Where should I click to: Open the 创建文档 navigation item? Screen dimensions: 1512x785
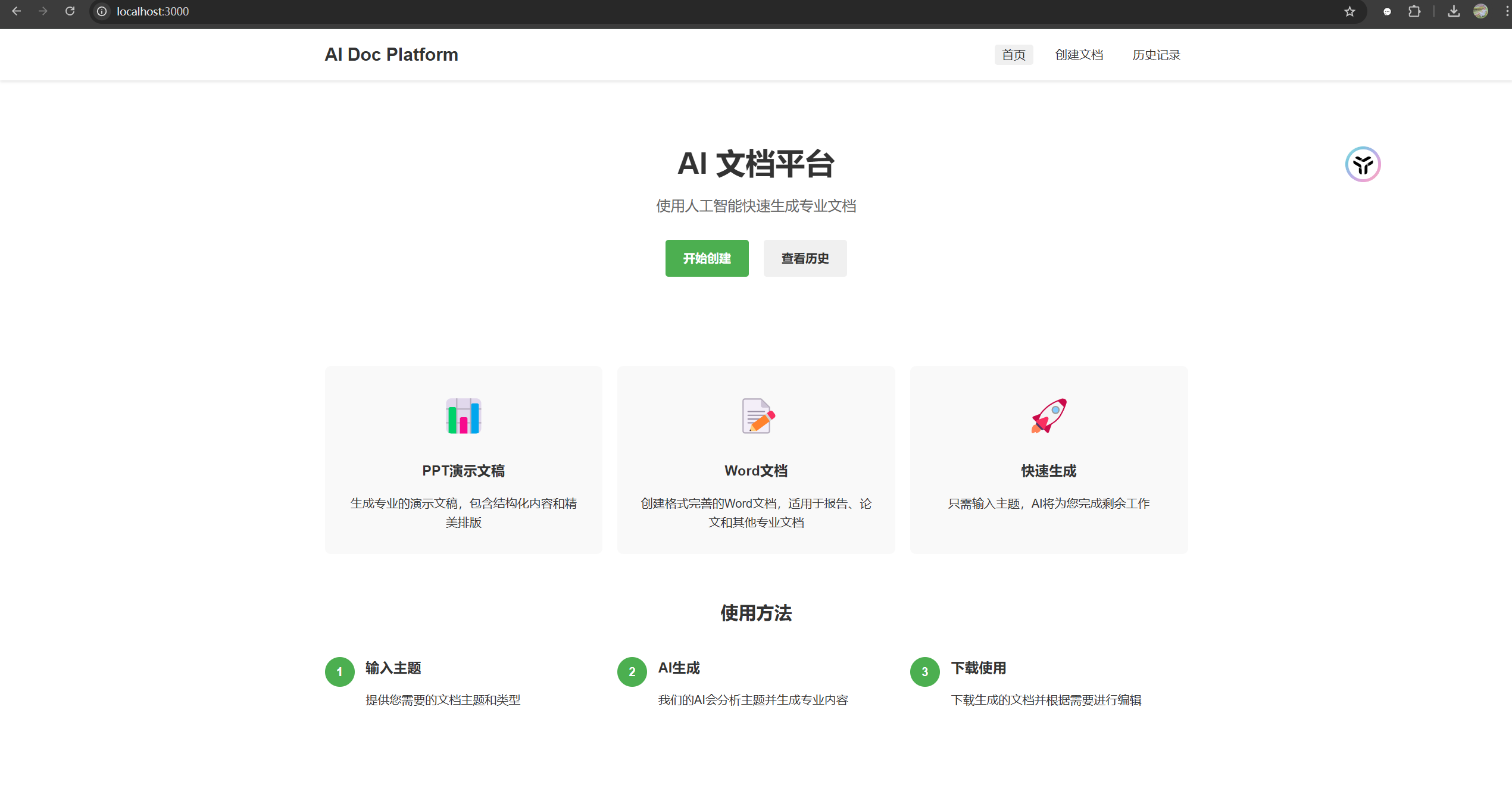coord(1079,55)
